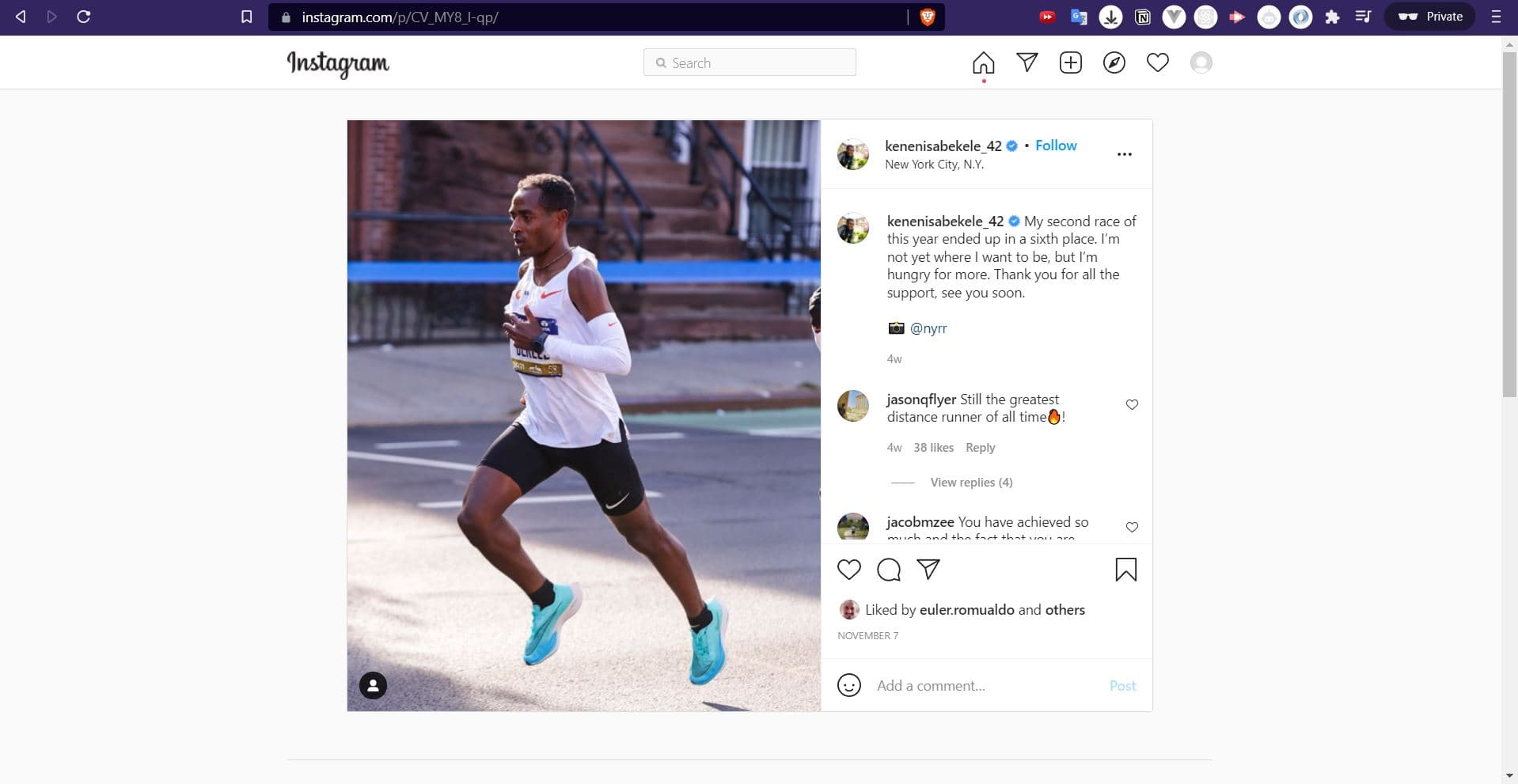The height and width of the screenshot is (784, 1518).
Task: Open the Google Translate extension
Action: 1079,17
